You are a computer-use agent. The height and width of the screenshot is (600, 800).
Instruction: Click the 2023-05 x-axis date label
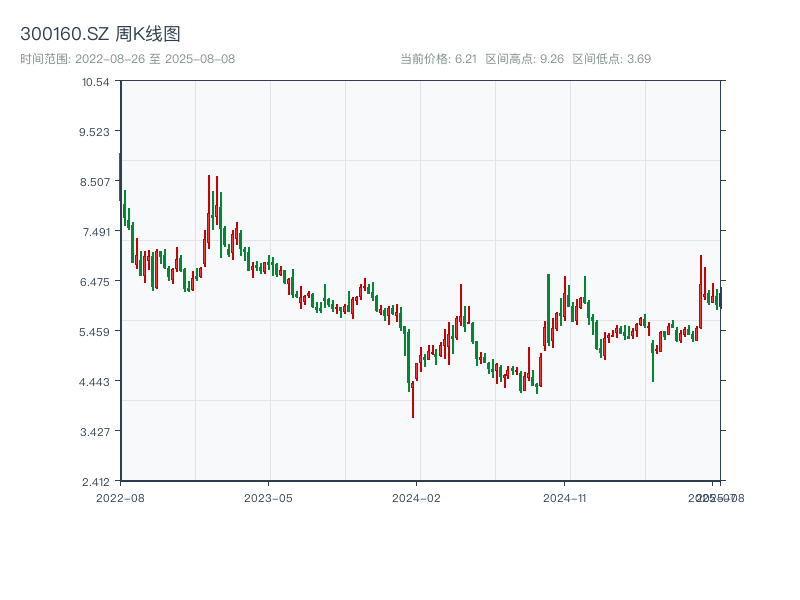click(268, 497)
